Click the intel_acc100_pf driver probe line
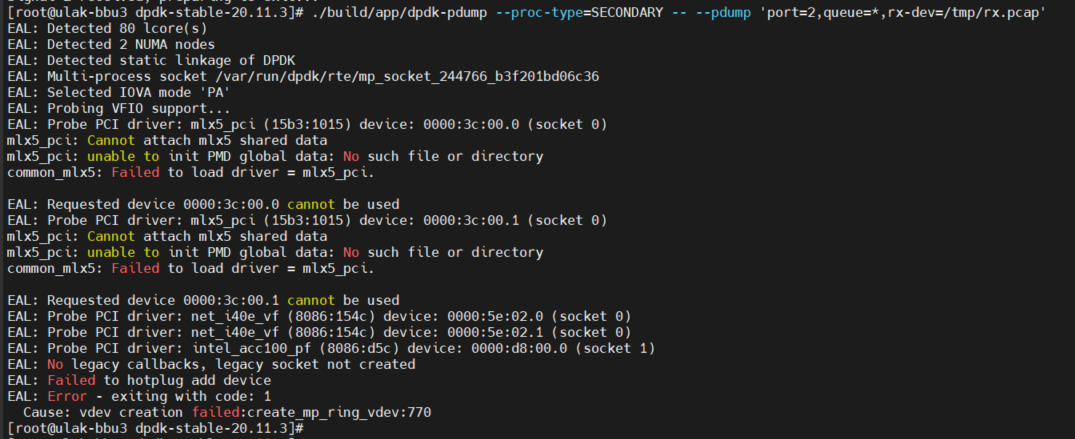 pyautogui.click(x=331, y=348)
